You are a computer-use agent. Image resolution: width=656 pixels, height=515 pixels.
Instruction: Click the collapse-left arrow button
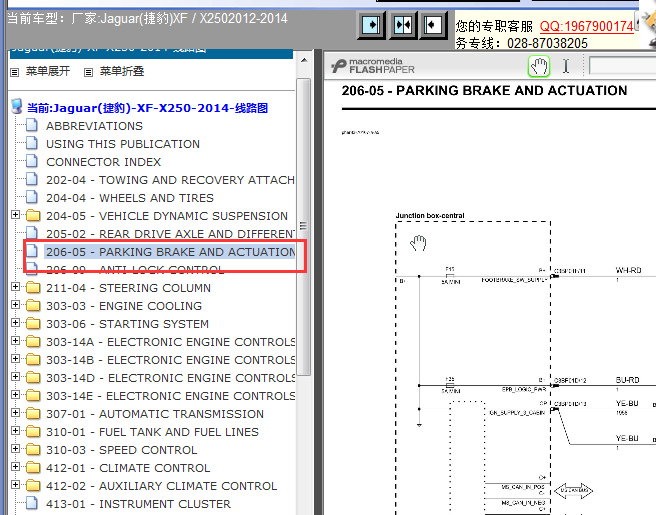[x=433, y=26]
